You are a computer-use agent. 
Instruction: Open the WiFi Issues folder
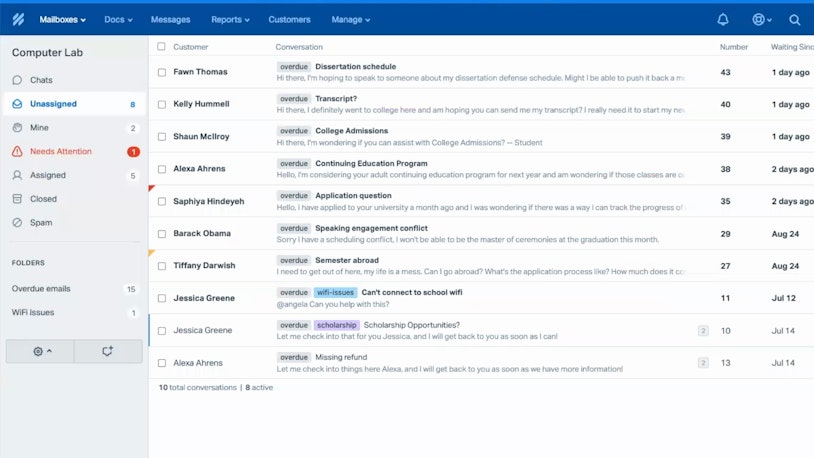(x=74, y=313)
